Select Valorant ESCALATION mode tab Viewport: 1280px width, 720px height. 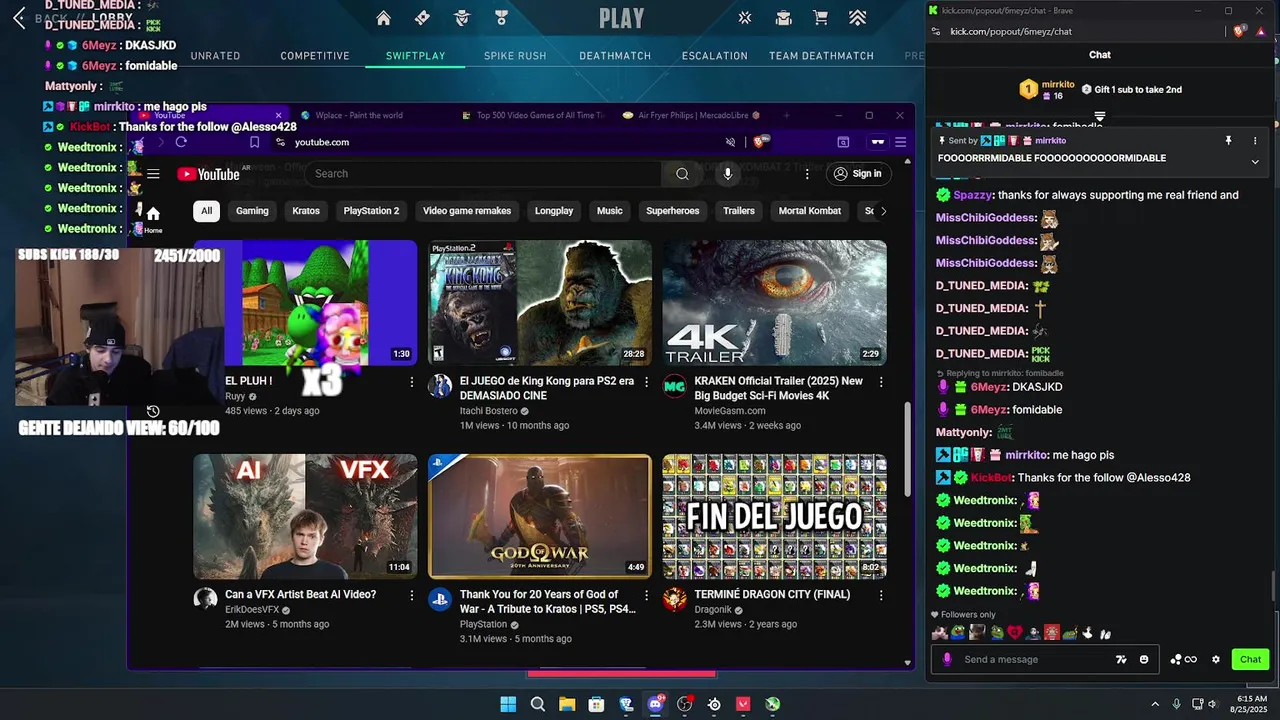(x=715, y=56)
